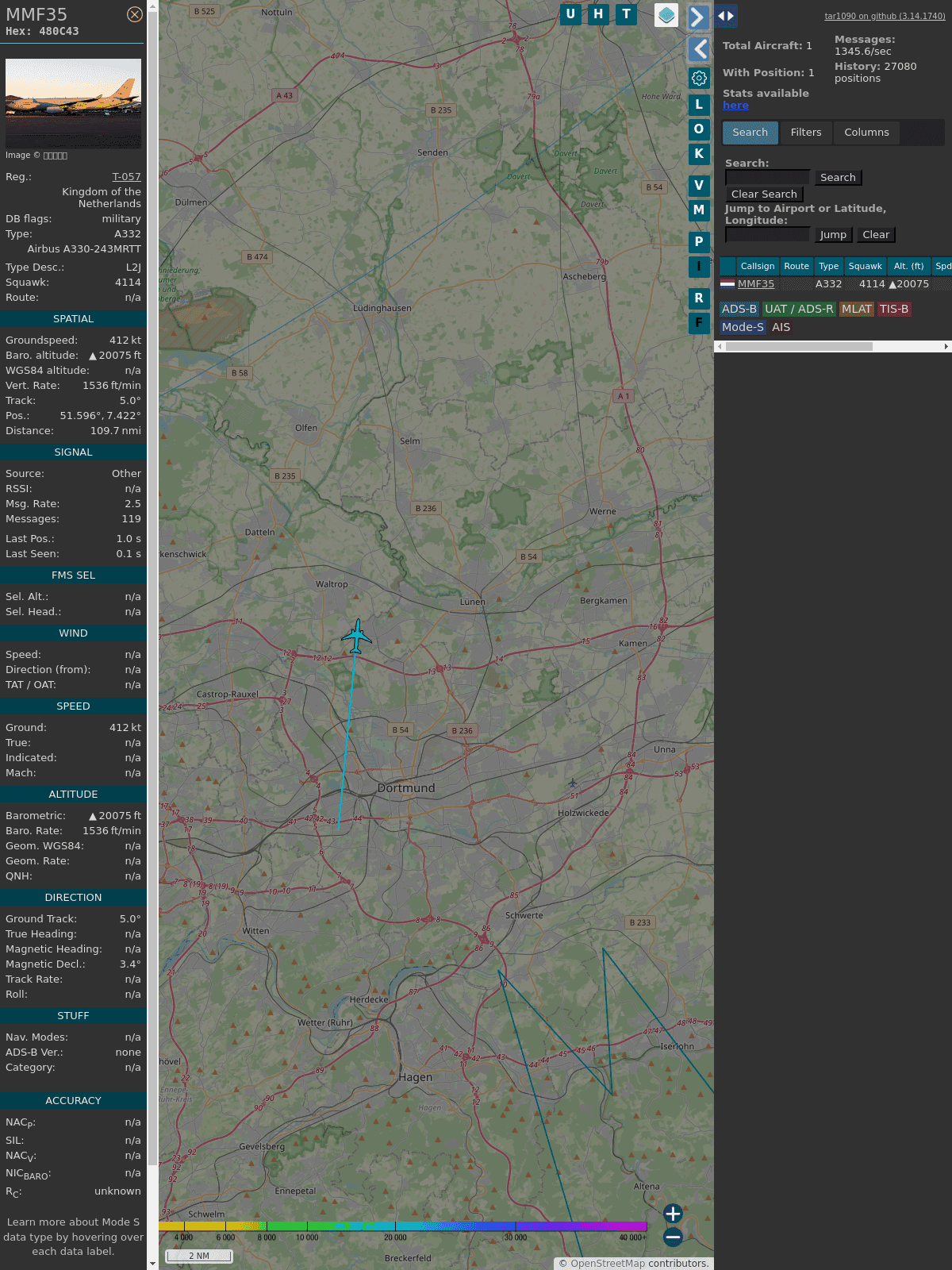Toggle the O map button
Screen dimensions: 952x1270
pyautogui.click(x=699, y=129)
